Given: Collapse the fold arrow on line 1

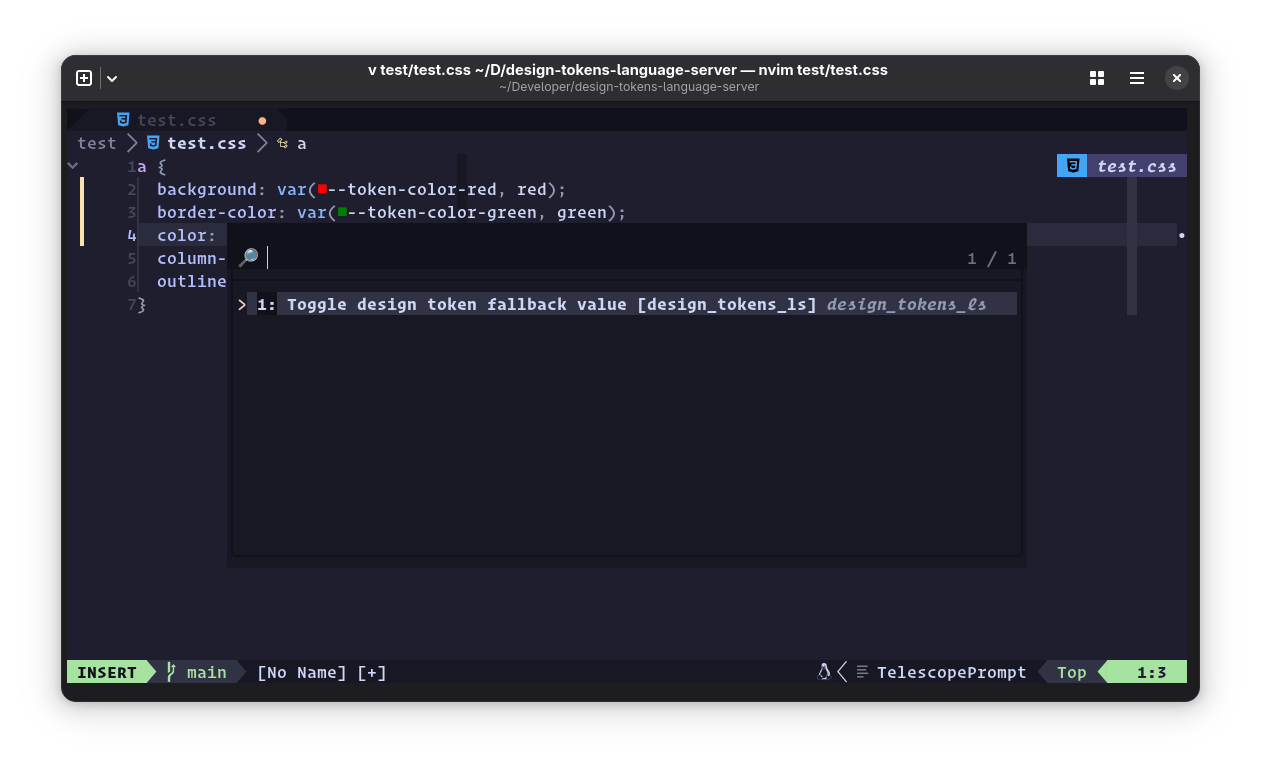Looking at the screenshot, I should 72,165.
